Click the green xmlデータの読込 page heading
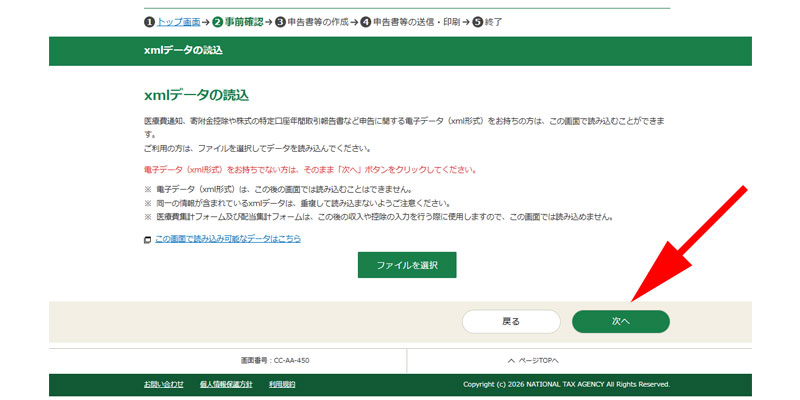The image size is (800, 400). pyautogui.click(x=196, y=95)
